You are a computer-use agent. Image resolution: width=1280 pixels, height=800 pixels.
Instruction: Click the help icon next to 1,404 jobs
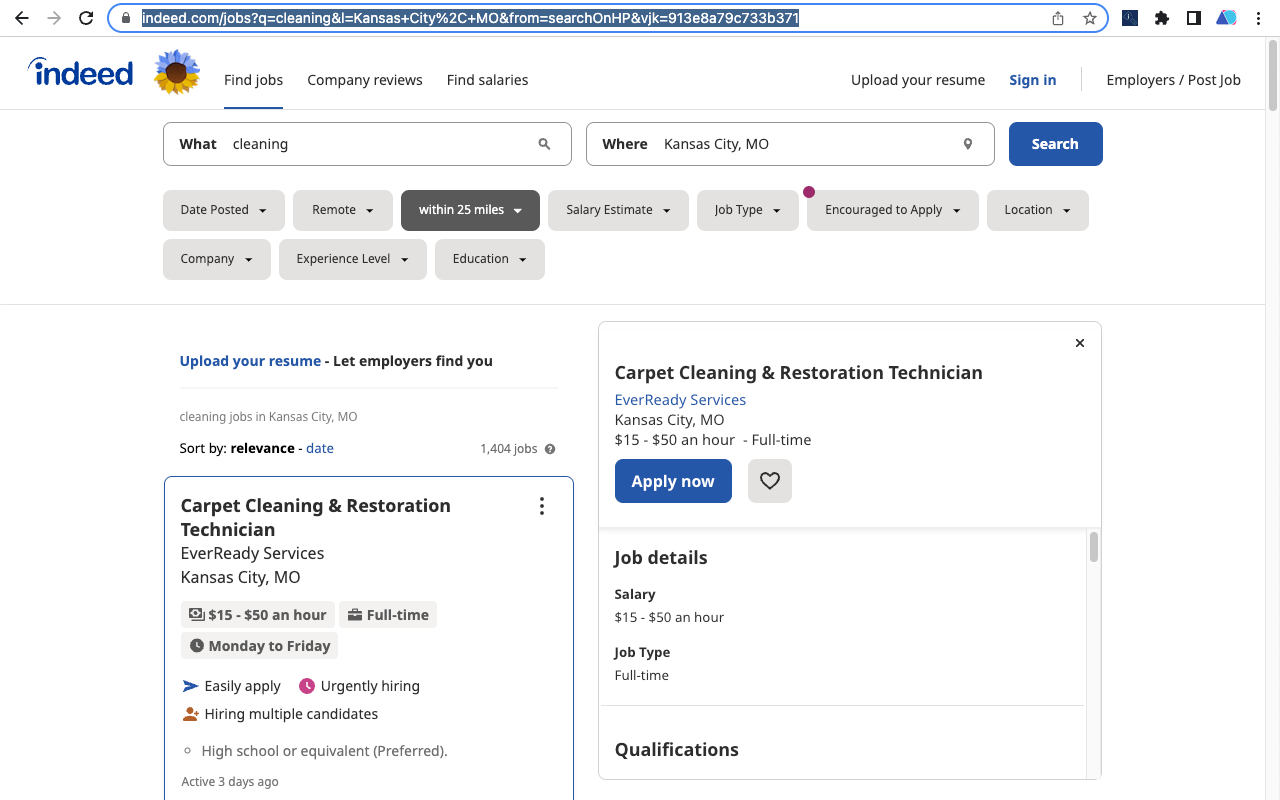click(550, 449)
